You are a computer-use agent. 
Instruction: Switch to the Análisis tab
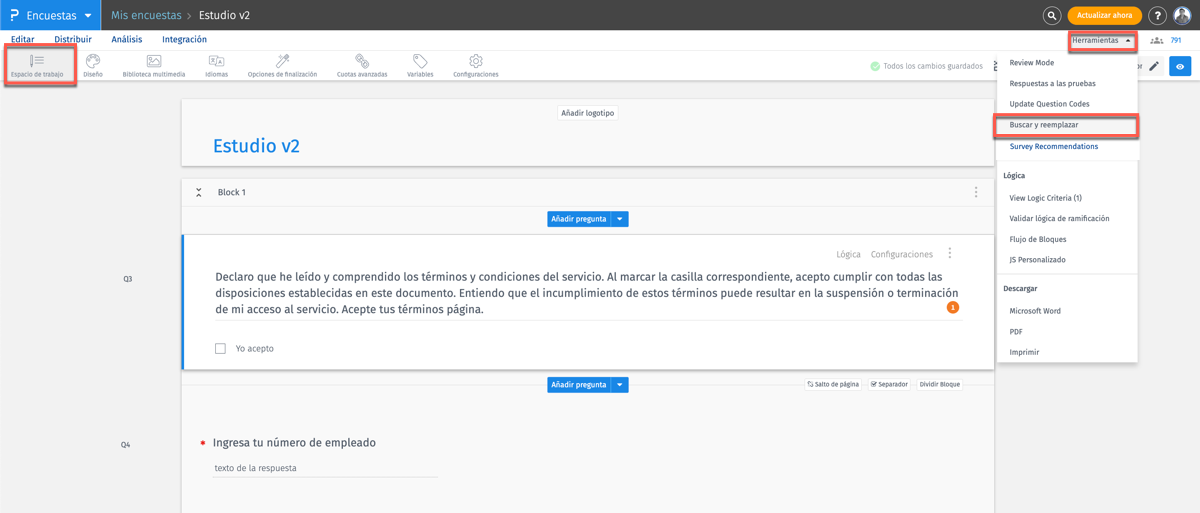[127, 40]
